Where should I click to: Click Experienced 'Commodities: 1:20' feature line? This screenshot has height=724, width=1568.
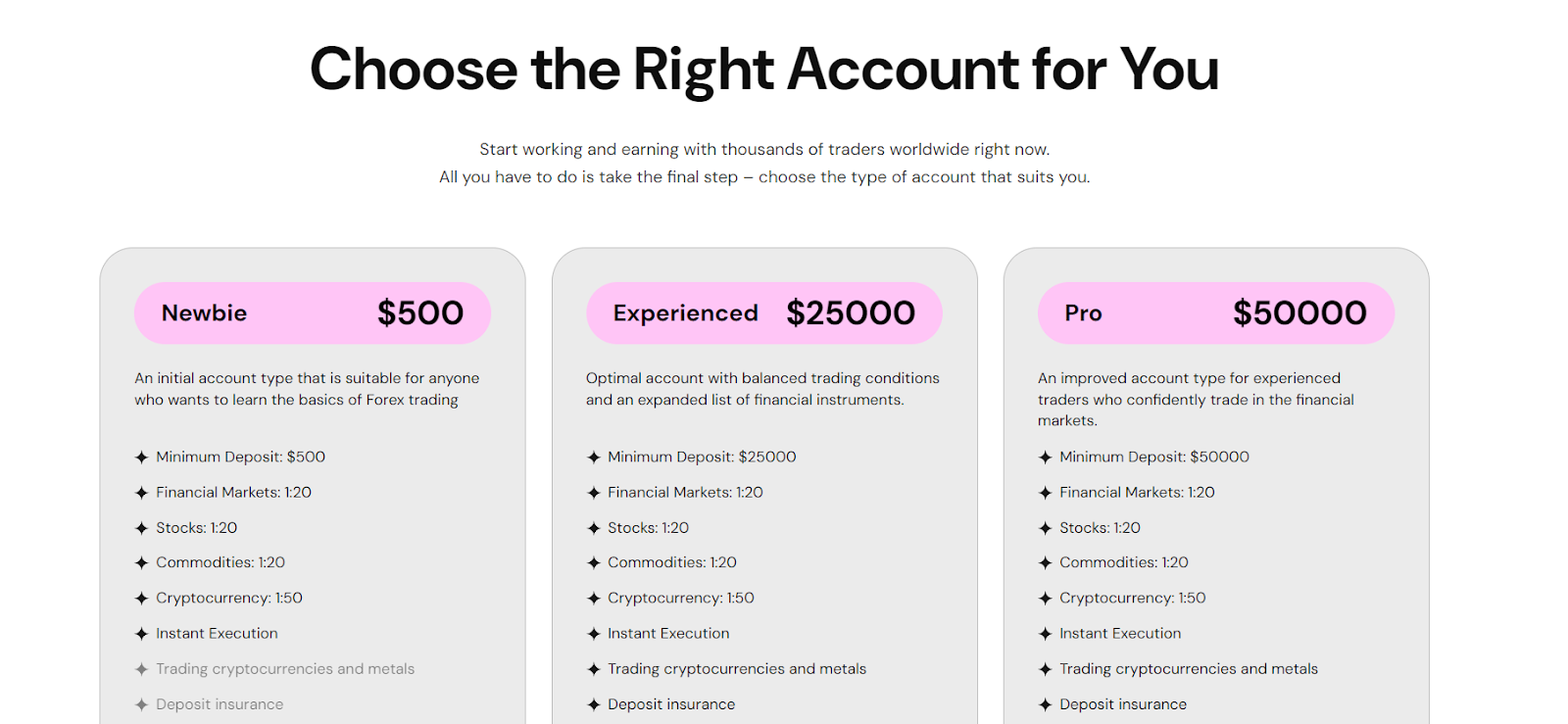coord(671,563)
